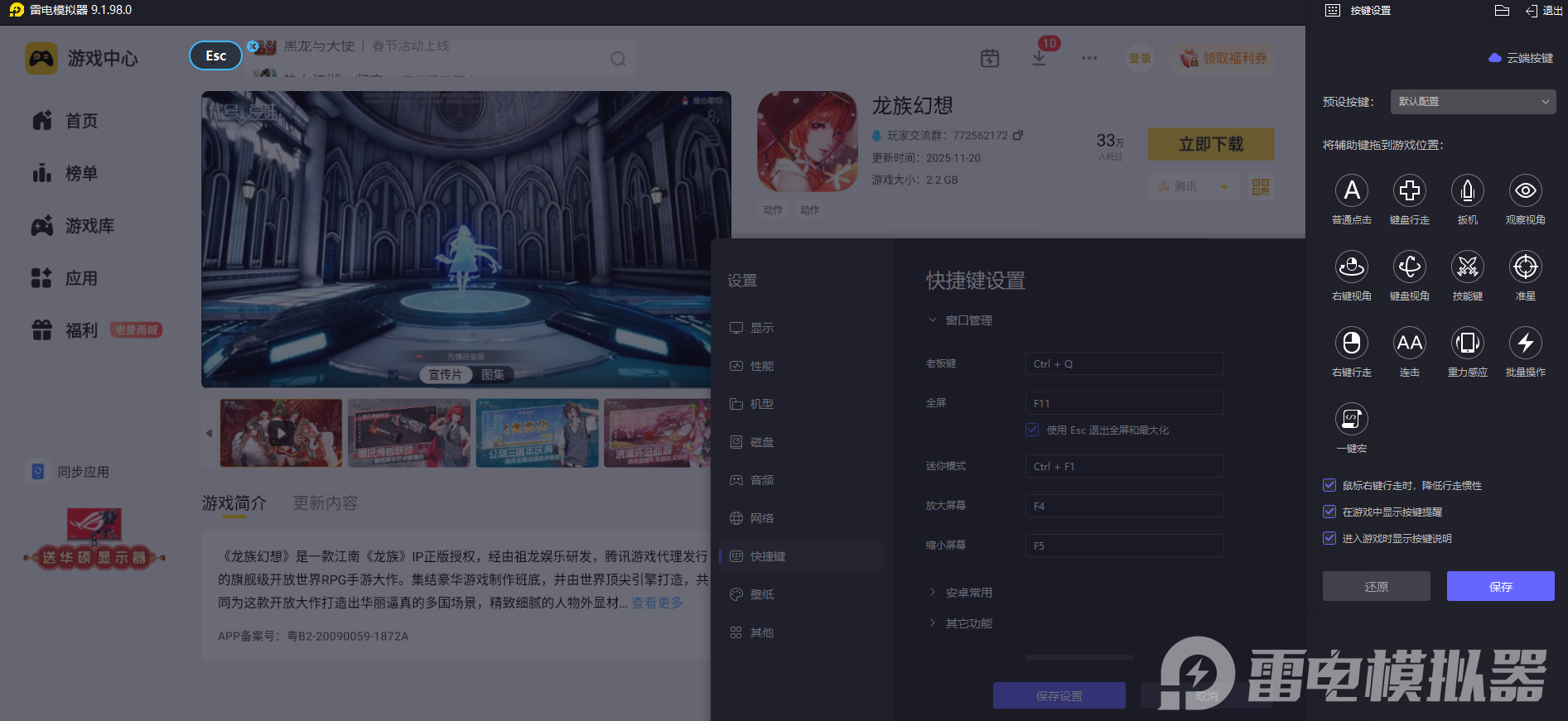
Task: Click the 缩小屏幕 F5 shortcut field
Action: pos(1125,546)
